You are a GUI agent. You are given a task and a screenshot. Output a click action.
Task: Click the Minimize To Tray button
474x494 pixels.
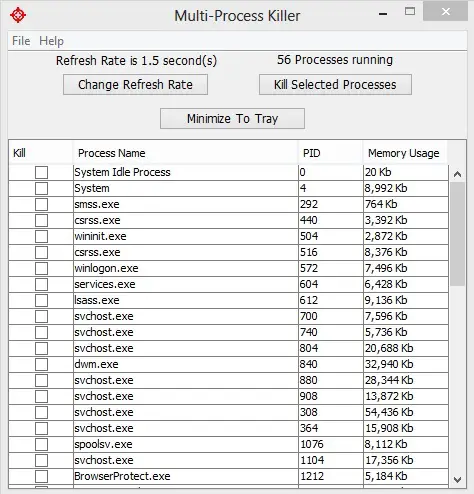(x=232, y=119)
